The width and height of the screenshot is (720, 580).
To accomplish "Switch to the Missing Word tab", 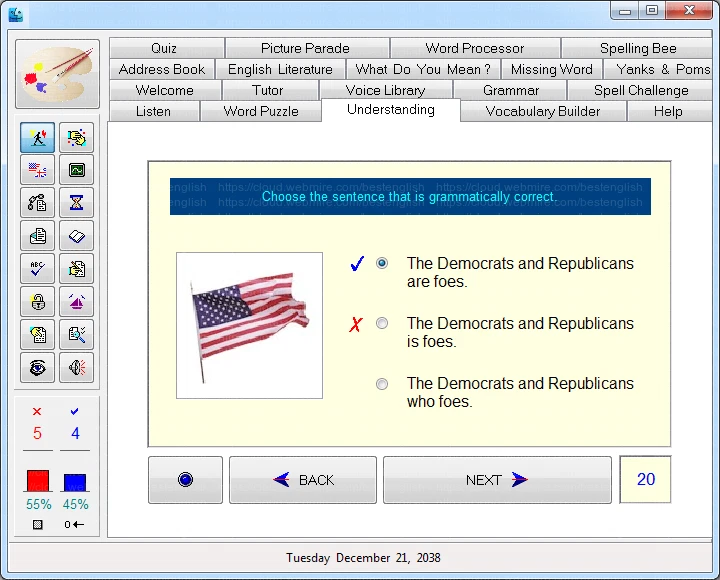I will [551, 69].
